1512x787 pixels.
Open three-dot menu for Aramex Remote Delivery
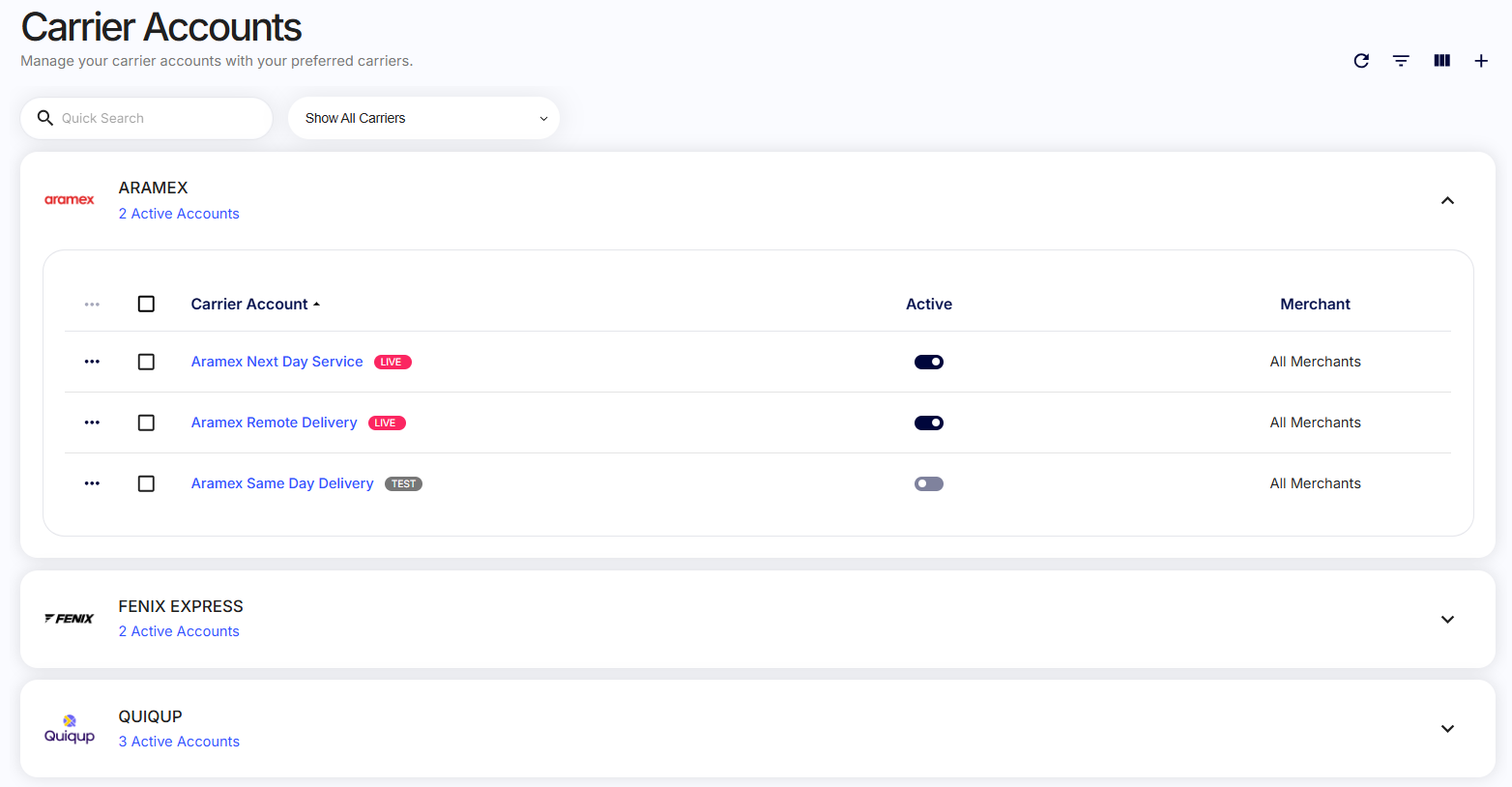[x=92, y=423]
